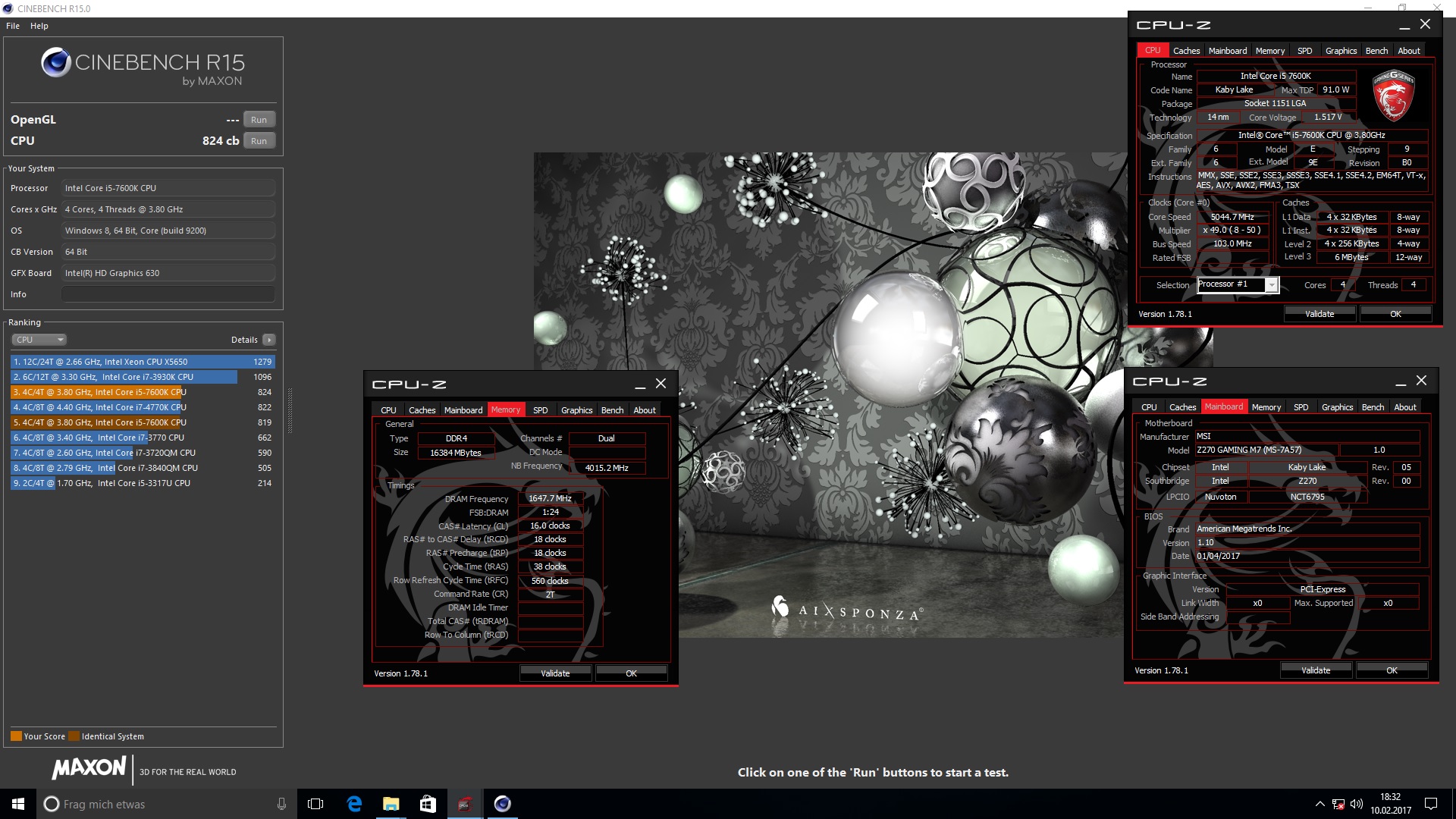Click the Info input field
Viewport: 1456px width, 819px height.
[168, 294]
